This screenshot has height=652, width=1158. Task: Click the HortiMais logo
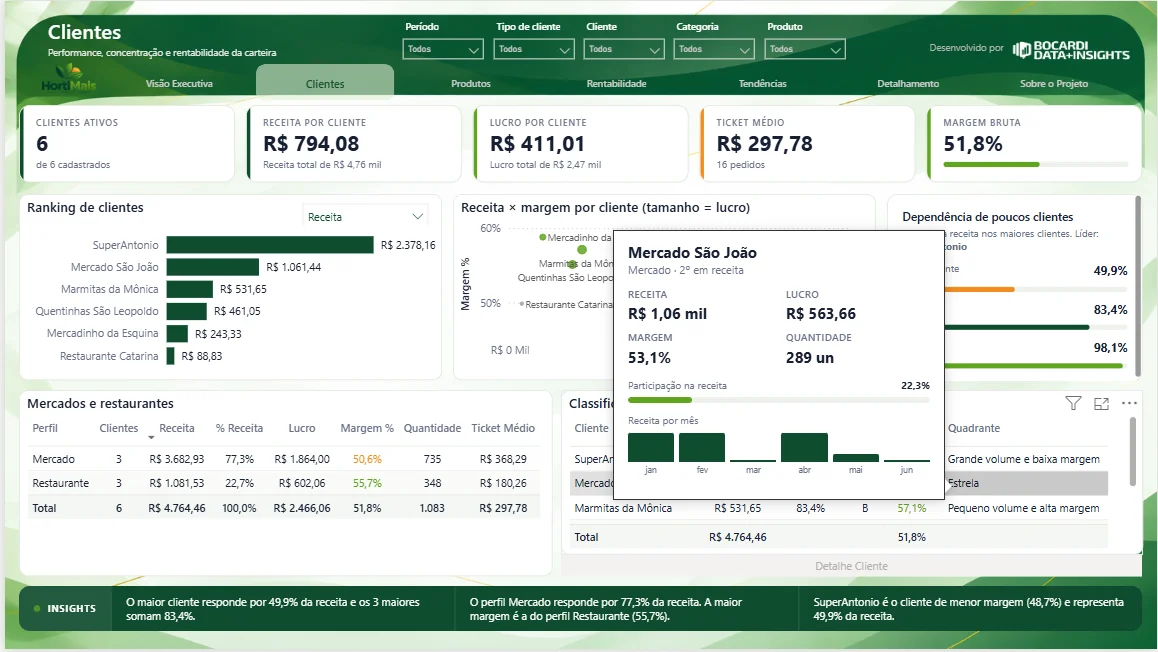pos(69,78)
